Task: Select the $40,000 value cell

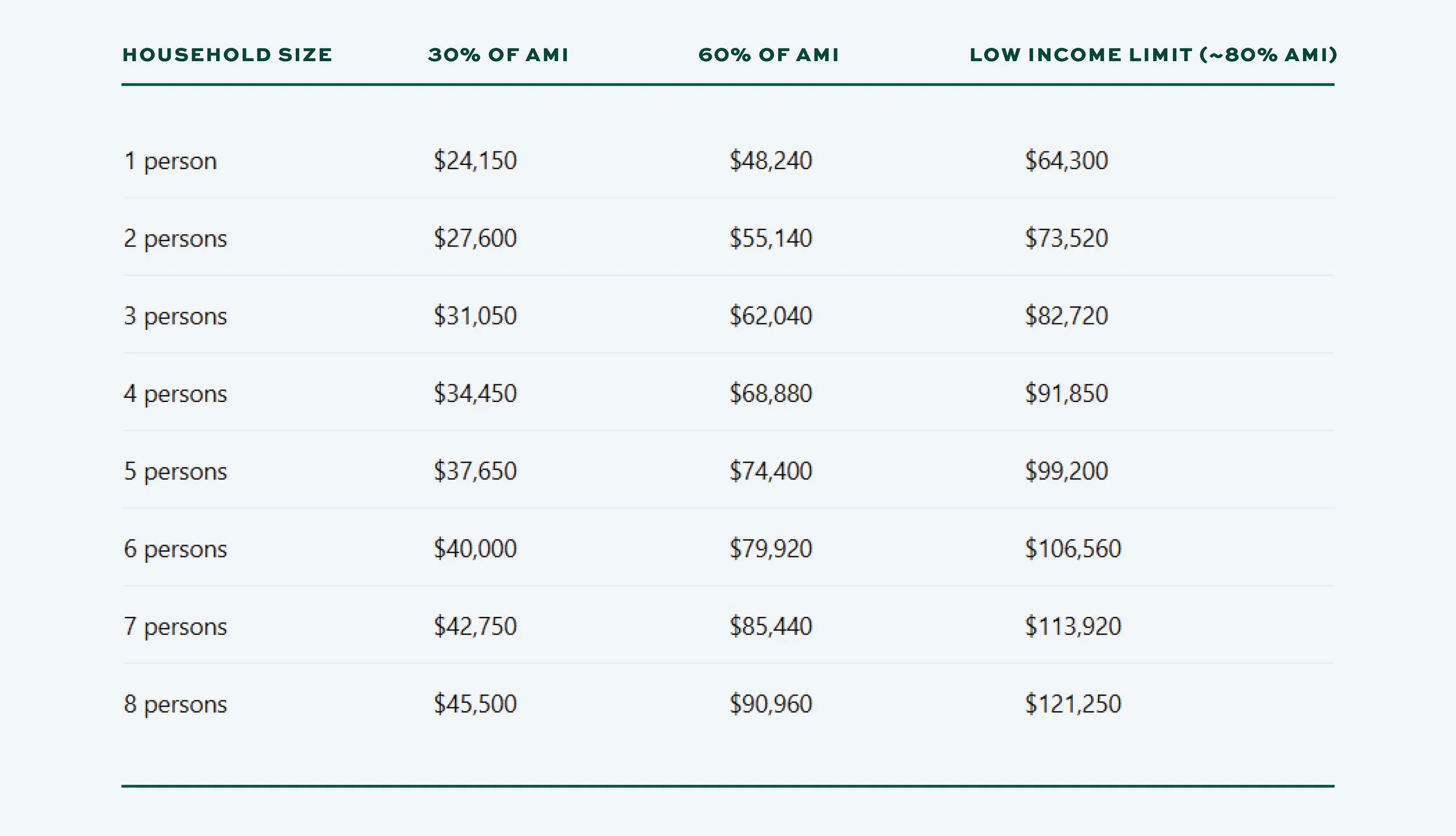Action: 475,549
